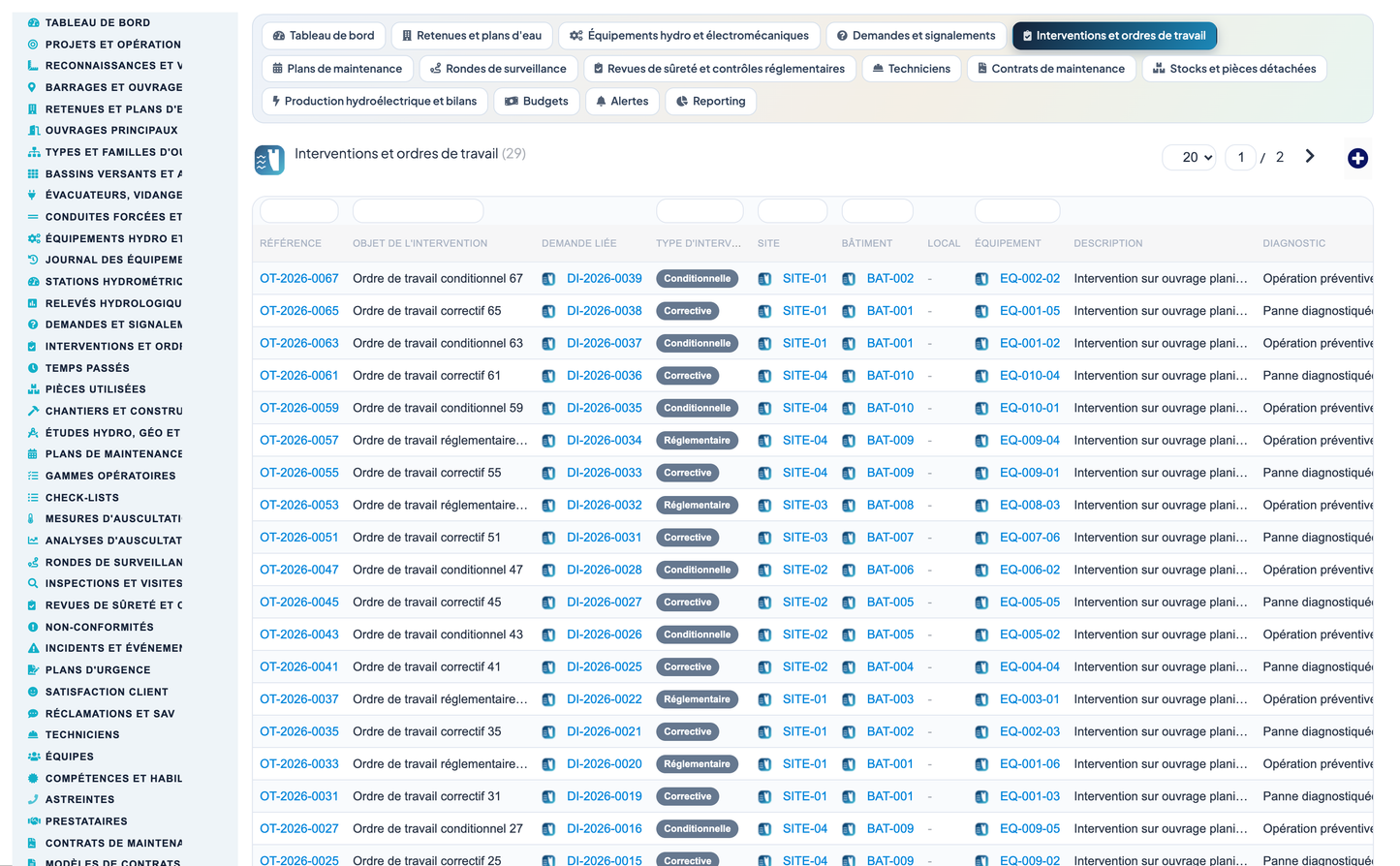Open Pièces utilisées in the sidebar
Image resolution: width=1400 pixels, height=866 pixels.
click(95, 389)
